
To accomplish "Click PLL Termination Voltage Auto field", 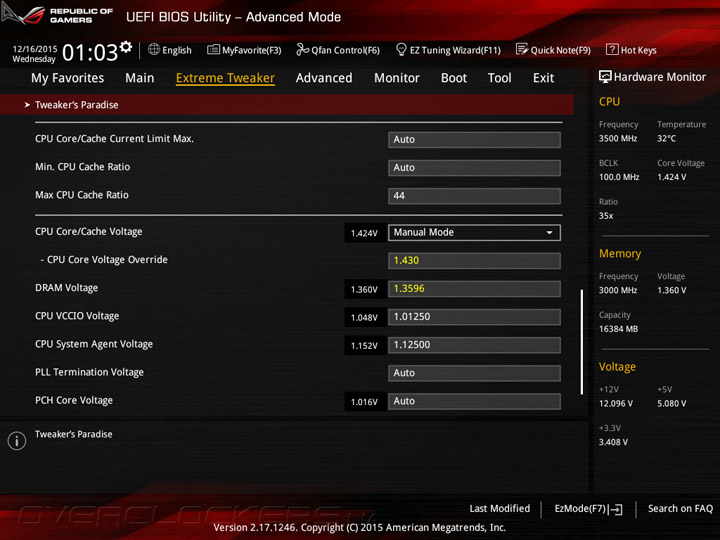I will (474, 373).
